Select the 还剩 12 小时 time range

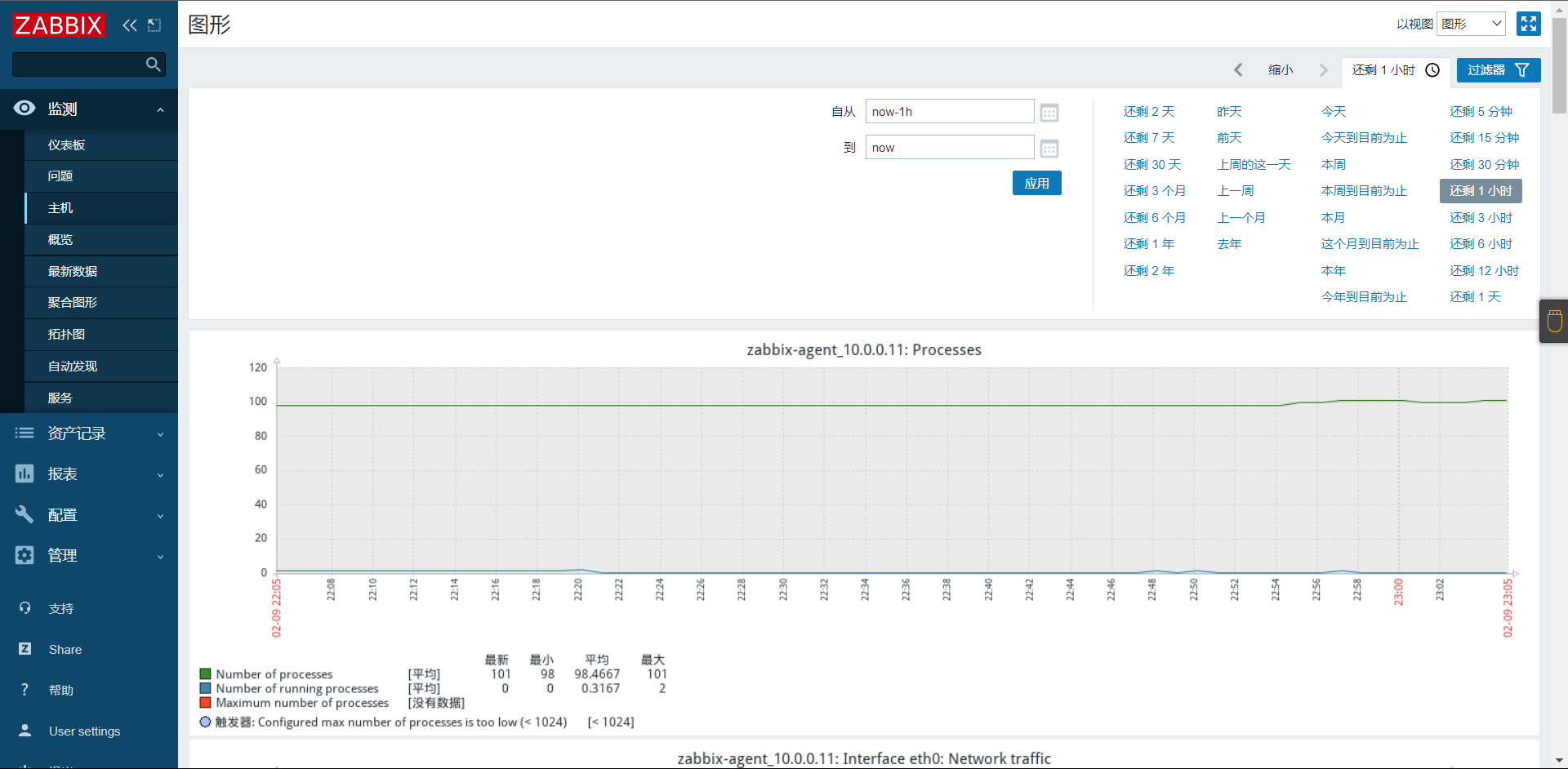click(1485, 270)
